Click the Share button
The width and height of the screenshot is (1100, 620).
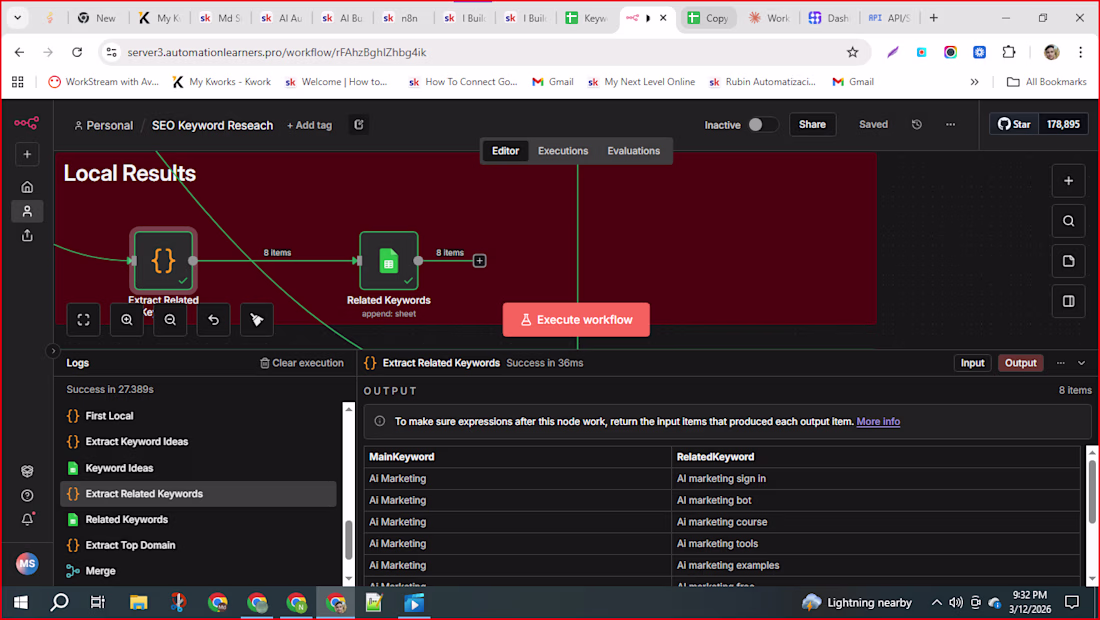(x=812, y=124)
